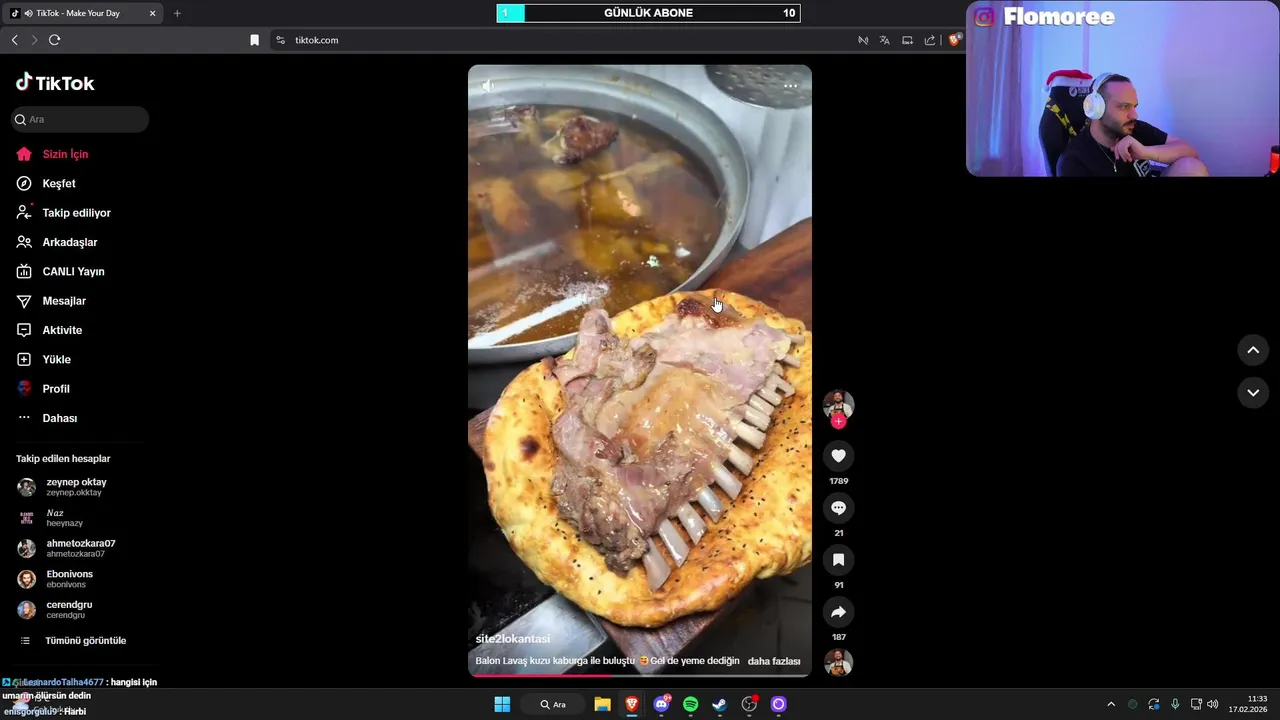
Task: Translate the page with translate icon
Action: pos(885,40)
